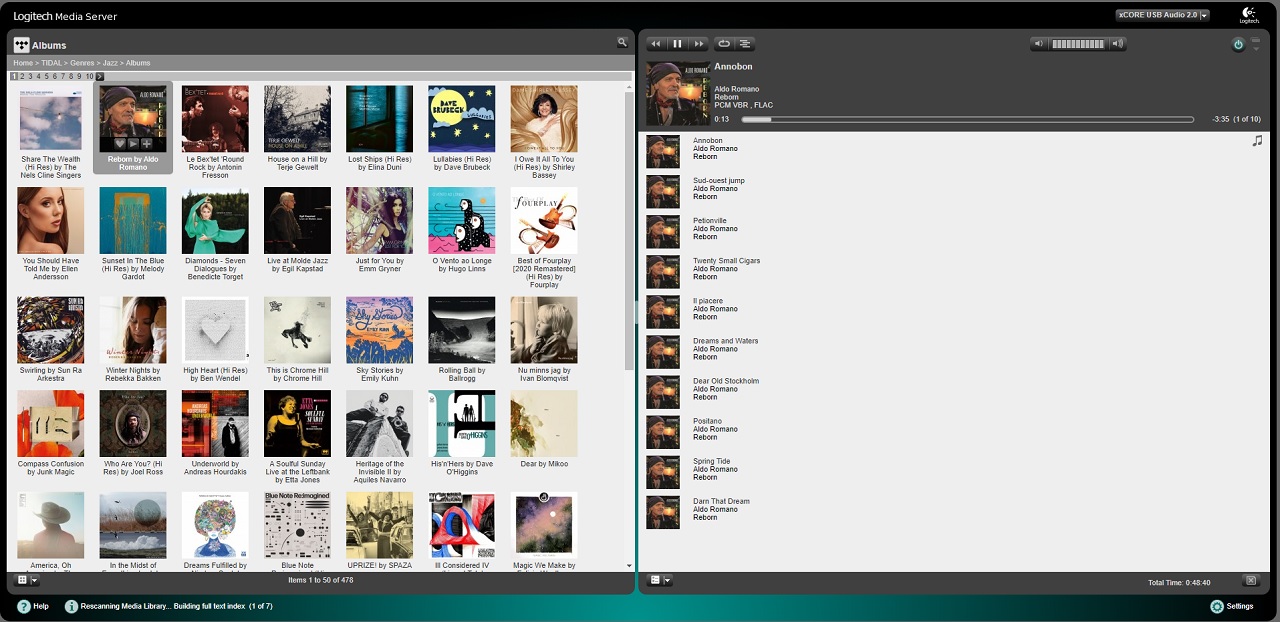The height and width of the screenshot is (622, 1280).
Task: Jump to page 2 of albums
Action: pyautogui.click(x=22, y=76)
